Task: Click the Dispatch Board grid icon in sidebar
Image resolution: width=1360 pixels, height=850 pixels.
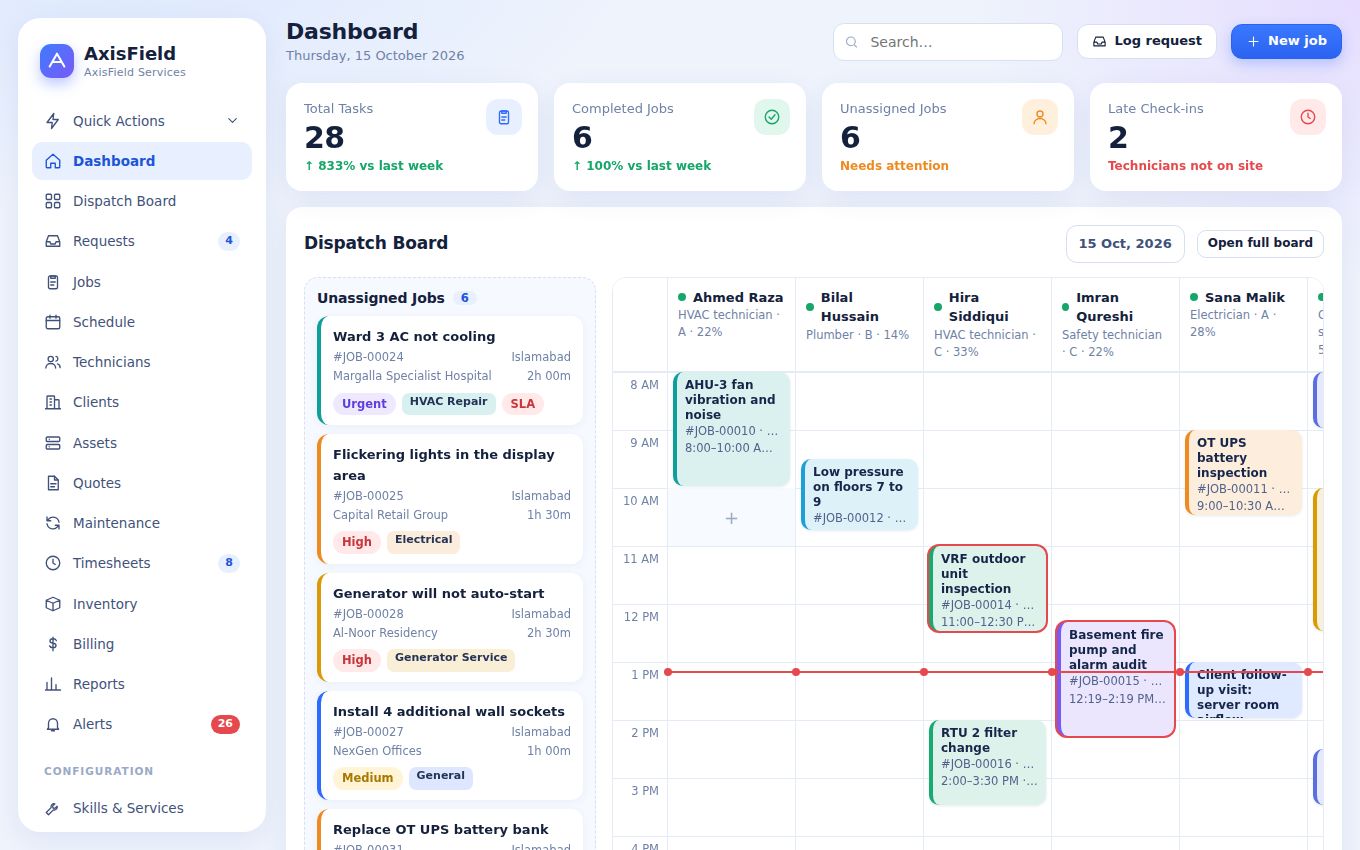Action: (x=53, y=201)
